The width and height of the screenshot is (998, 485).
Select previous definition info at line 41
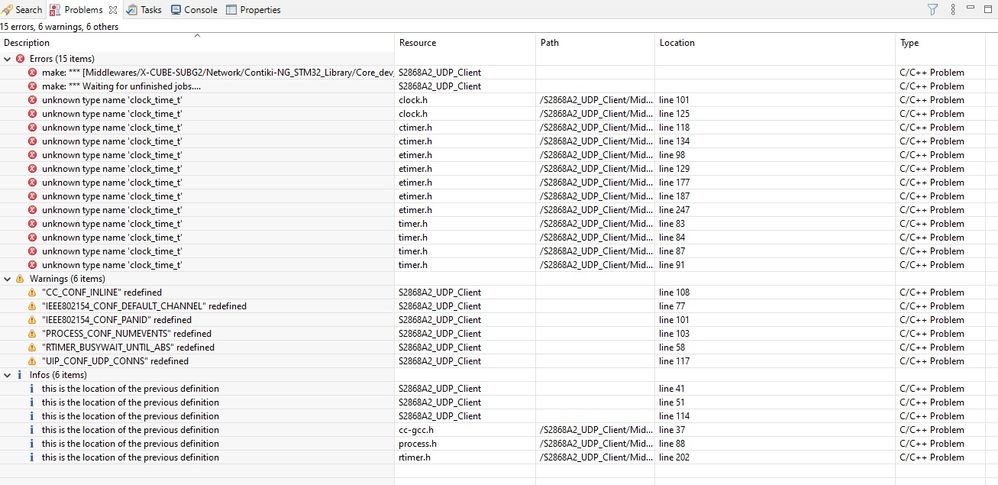click(x=130, y=389)
